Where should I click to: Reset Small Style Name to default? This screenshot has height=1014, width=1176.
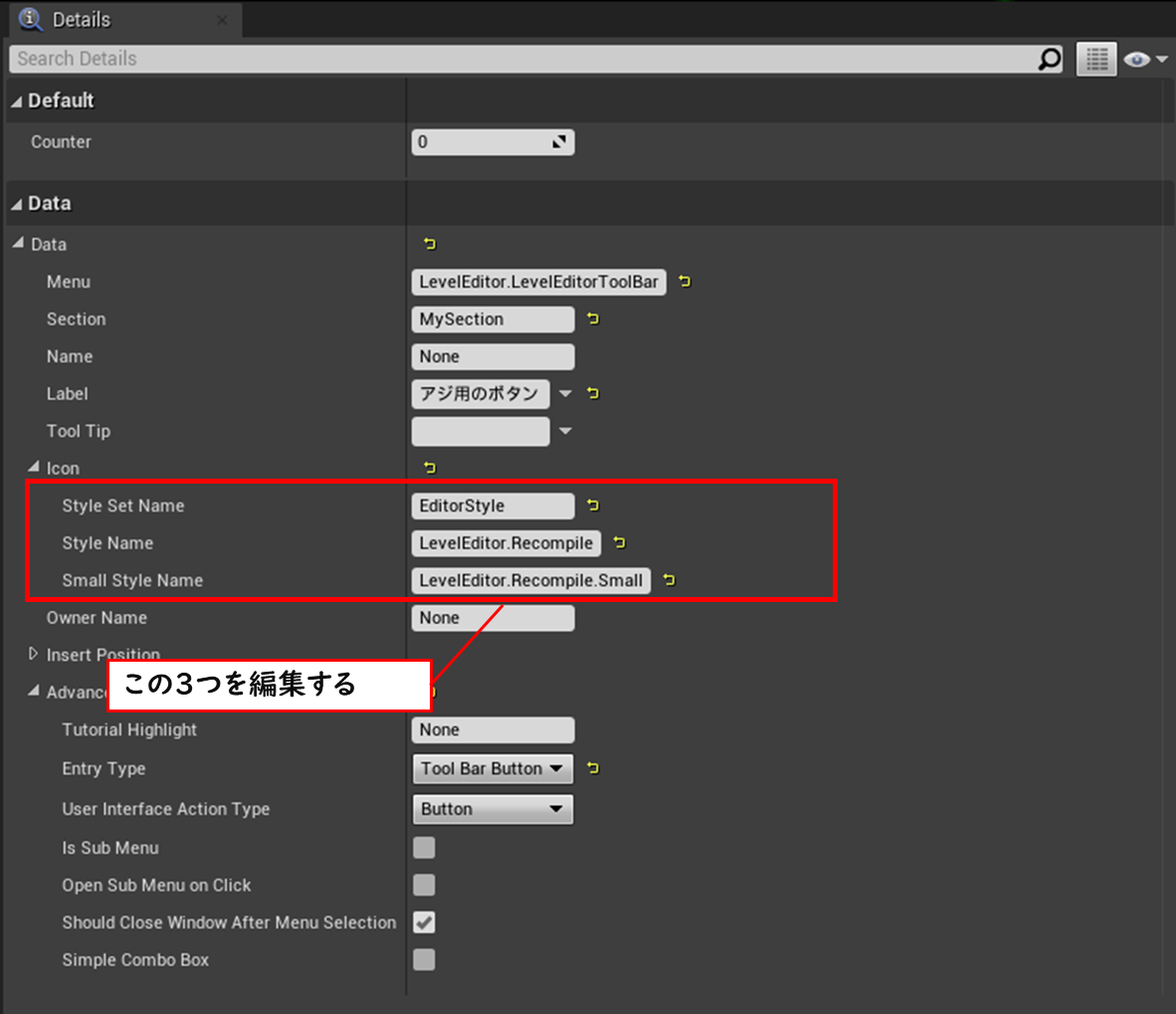click(x=669, y=580)
